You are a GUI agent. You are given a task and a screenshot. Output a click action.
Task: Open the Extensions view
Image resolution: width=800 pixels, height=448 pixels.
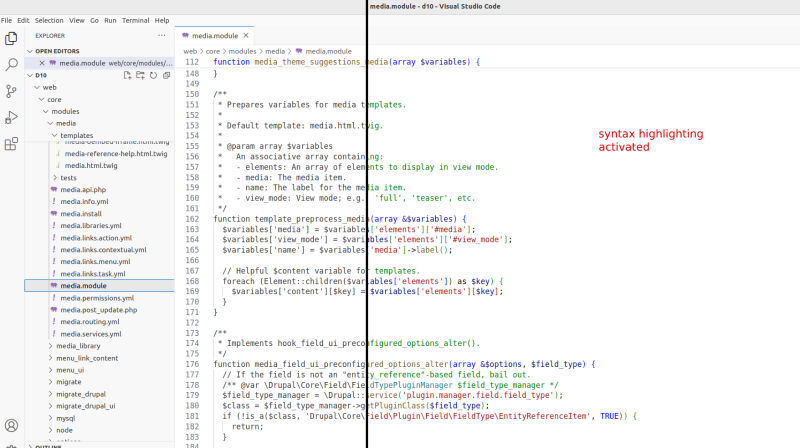coord(11,144)
